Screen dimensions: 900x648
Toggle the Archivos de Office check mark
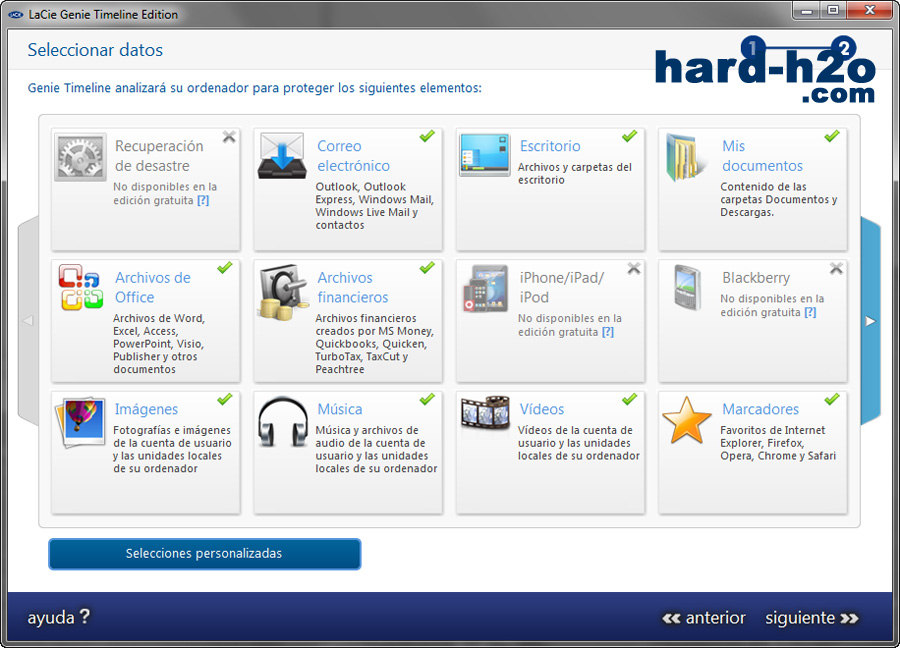click(x=224, y=267)
